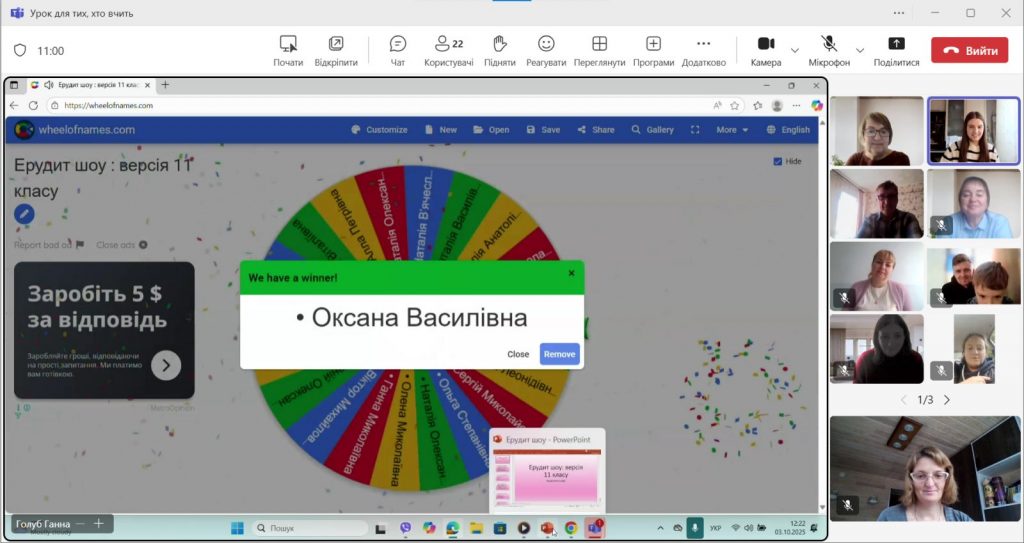Open the Chat panel icon

398,44
